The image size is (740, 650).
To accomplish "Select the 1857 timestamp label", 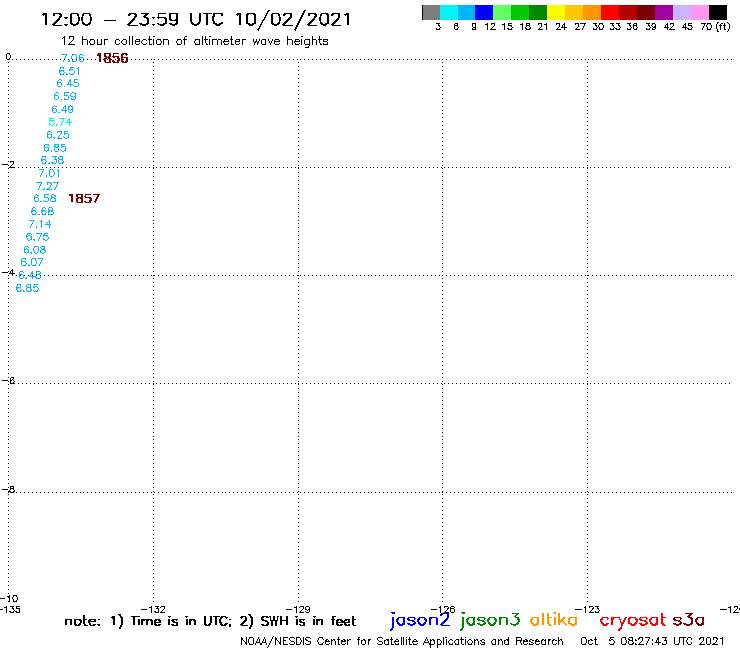I will (x=84, y=198).
